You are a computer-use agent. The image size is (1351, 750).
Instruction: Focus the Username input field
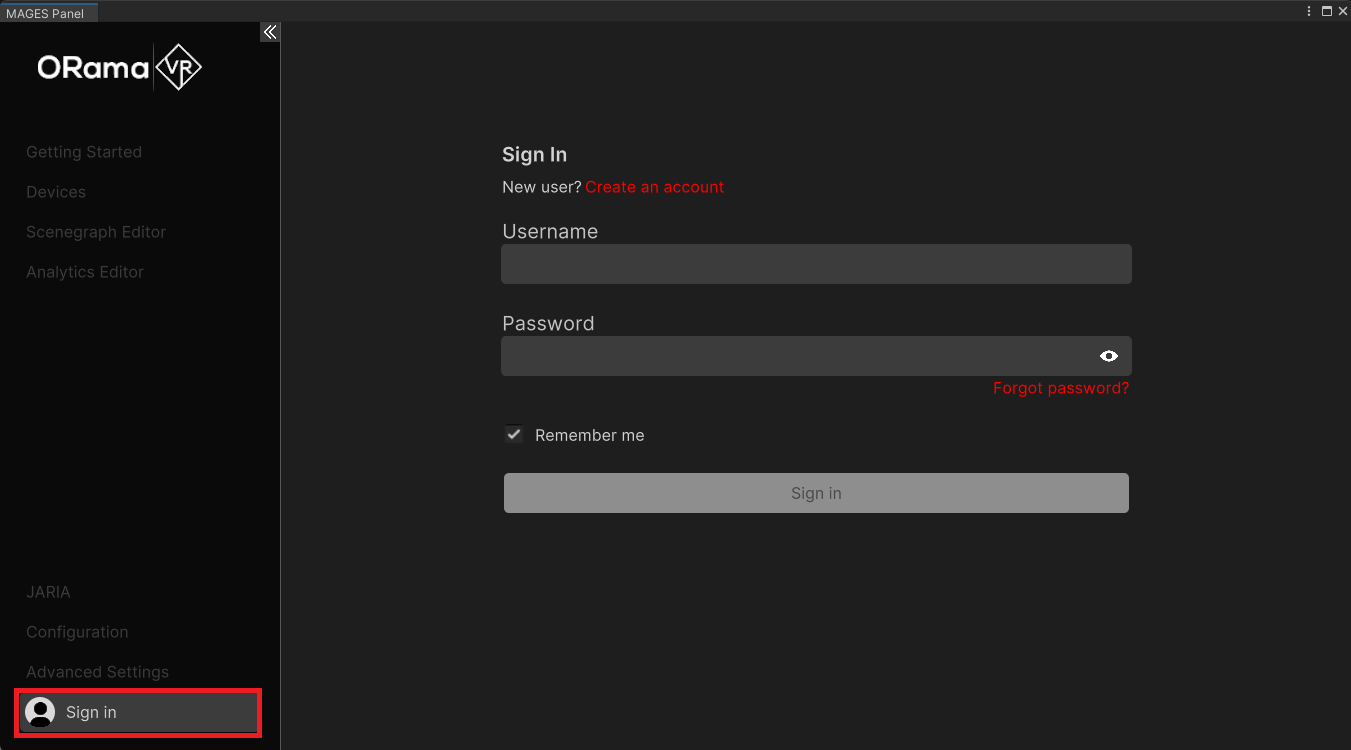[x=816, y=264]
